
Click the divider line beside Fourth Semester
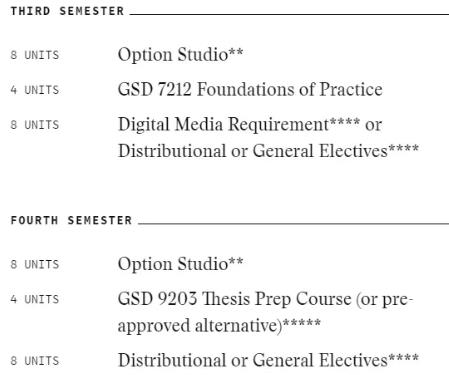tap(293, 224)
